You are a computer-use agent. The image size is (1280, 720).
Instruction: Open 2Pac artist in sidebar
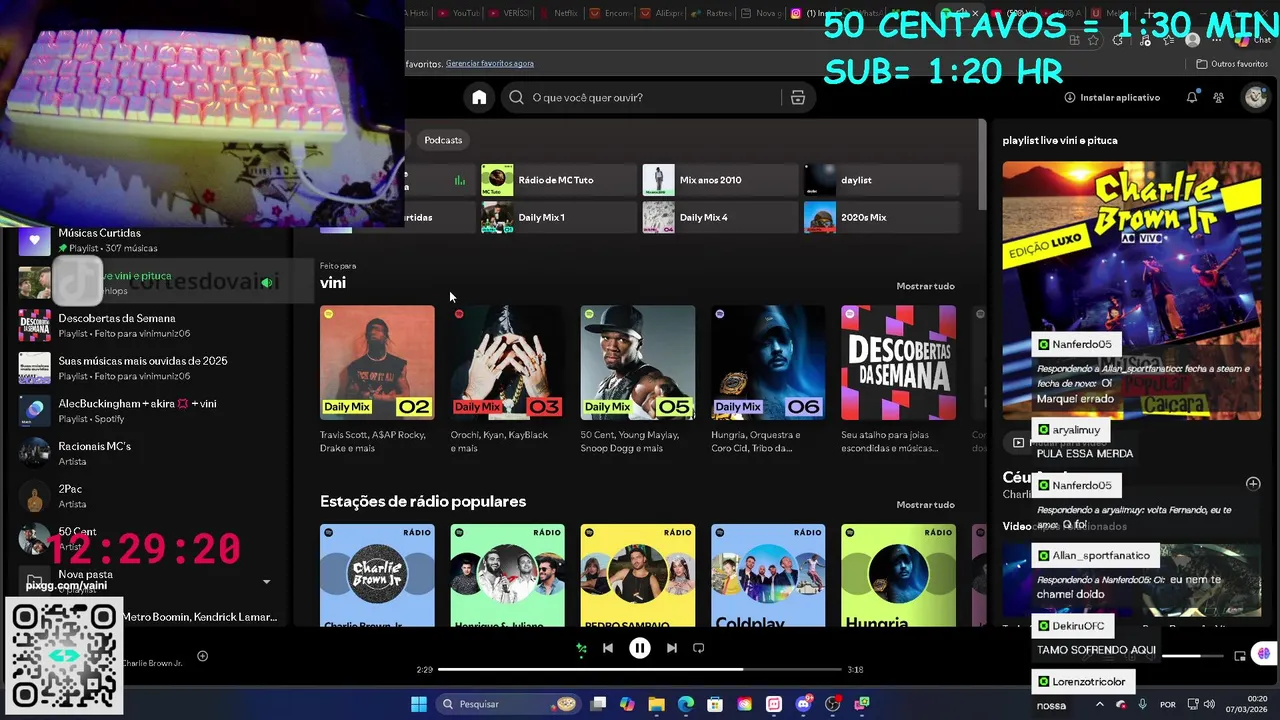tap(150, 496)
